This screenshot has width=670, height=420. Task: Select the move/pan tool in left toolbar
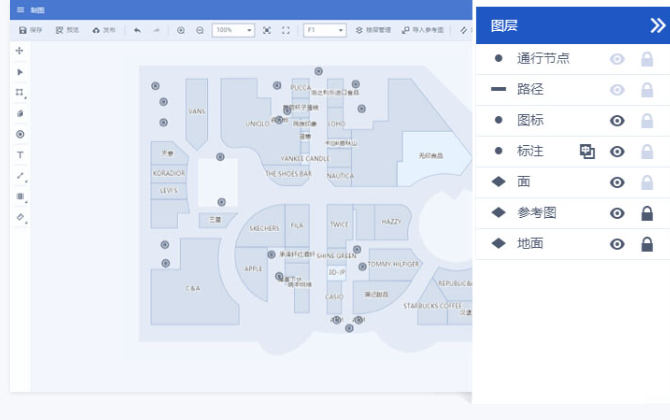tap(20, 50)
